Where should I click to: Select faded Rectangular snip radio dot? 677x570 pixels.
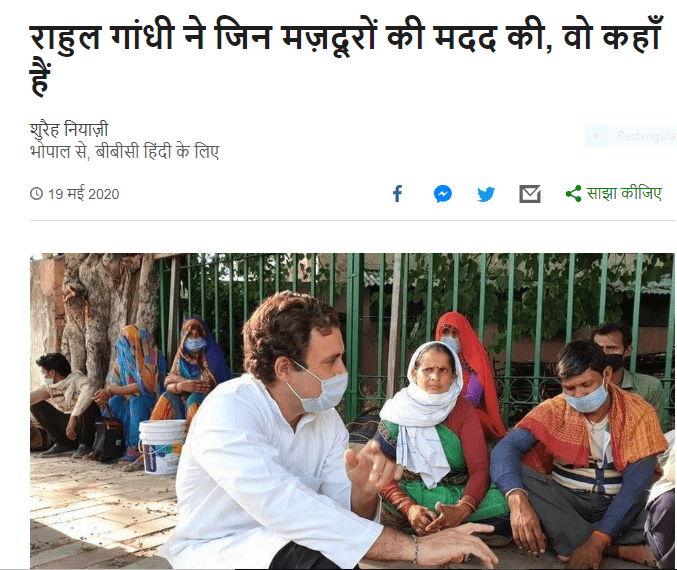pyautogui.click(x=596, y=136)
